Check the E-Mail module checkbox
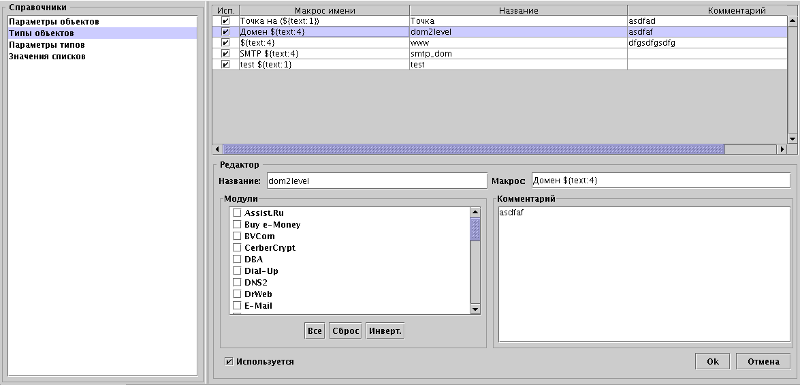The image size is (800, 385). point(237,306)
